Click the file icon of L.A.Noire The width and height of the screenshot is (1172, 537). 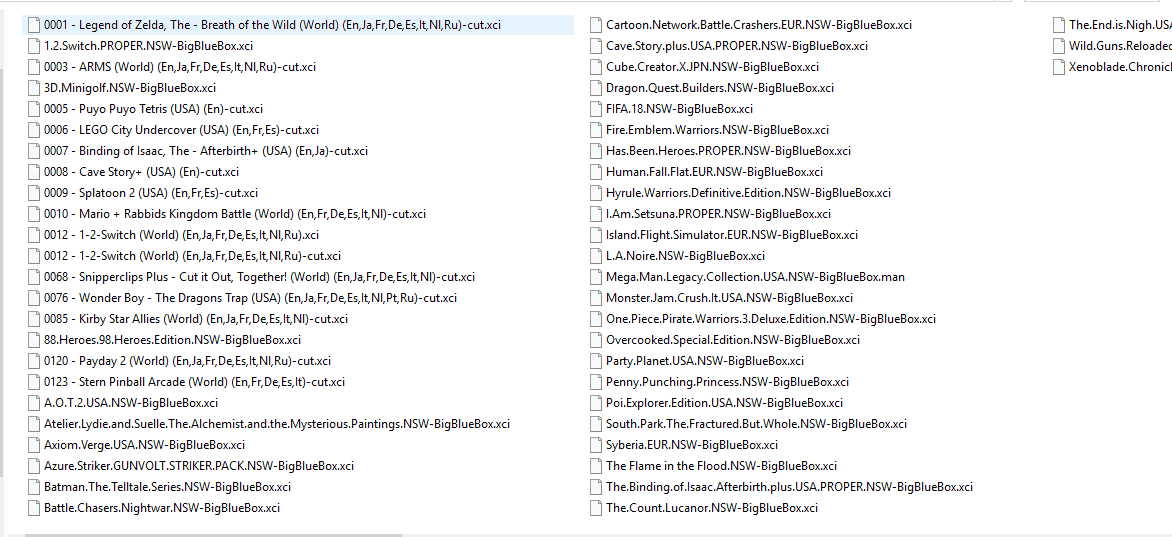pyautogui.click(x=595, y=255)
